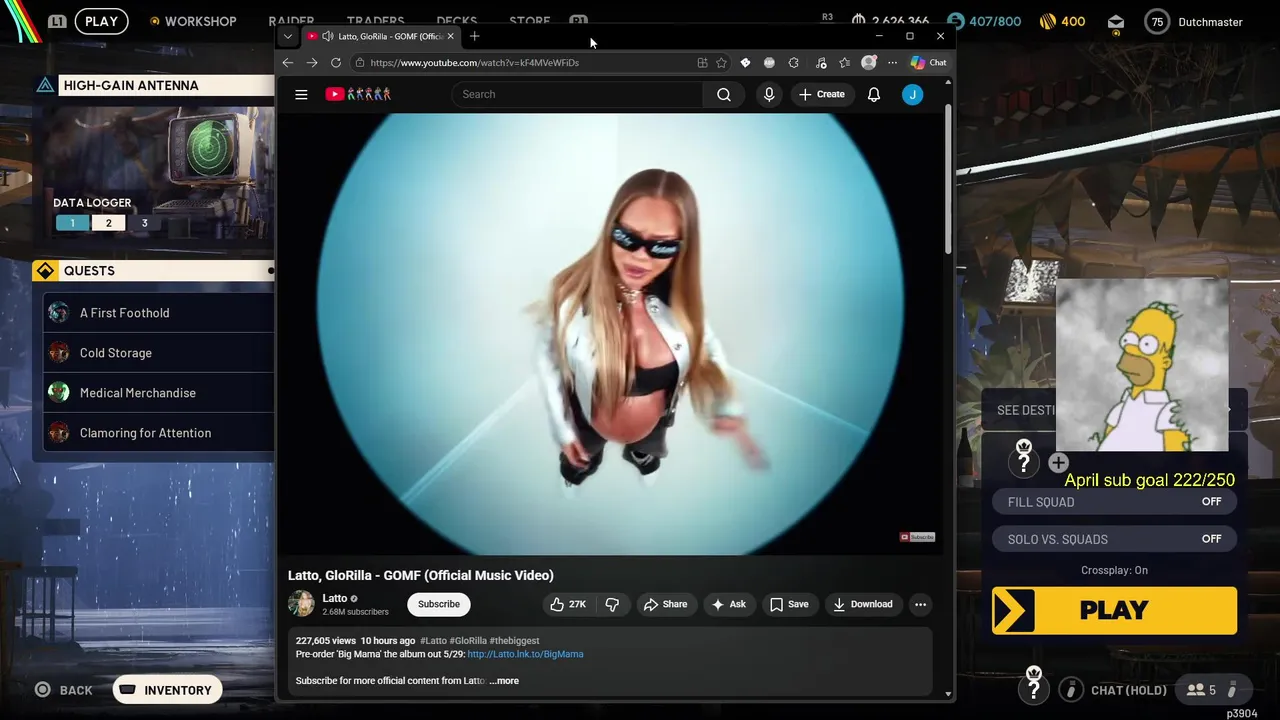This screenshot has width=1280, height=720.
Task: Toggle SOLO VS. SQUADS setting
Action: click(x=1114, y=539)
